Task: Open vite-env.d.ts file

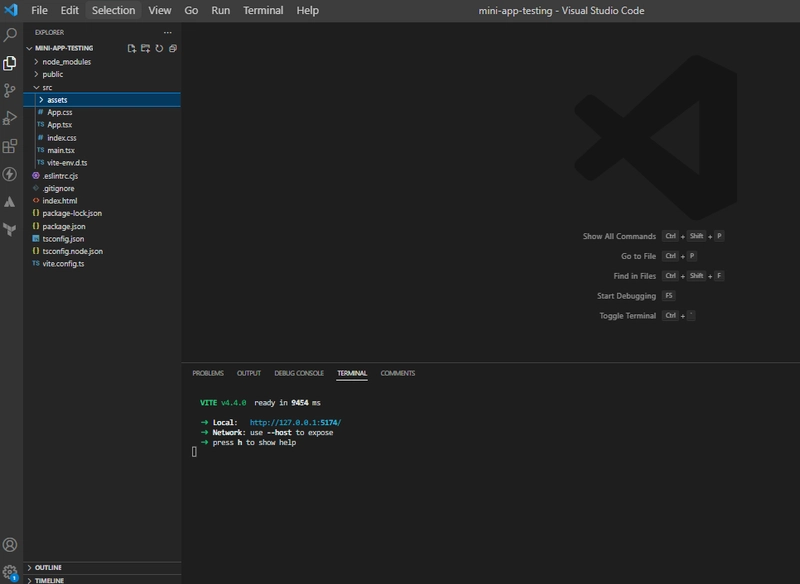Action: (102, 163)
